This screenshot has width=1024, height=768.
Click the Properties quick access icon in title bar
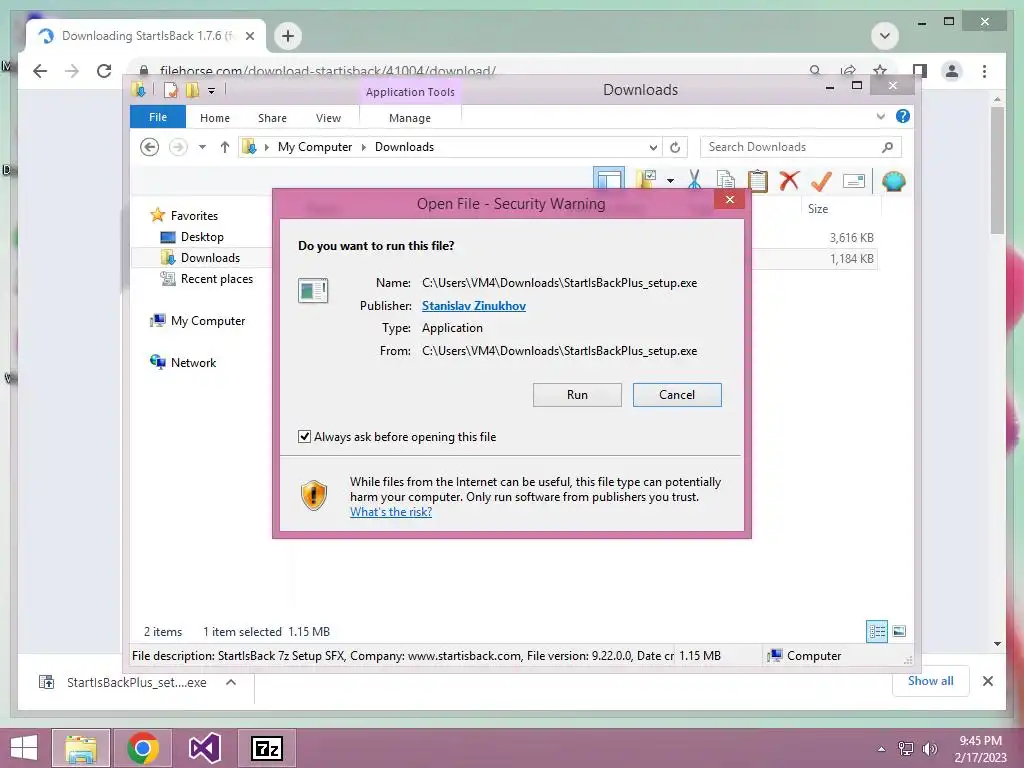coord(170,90)
